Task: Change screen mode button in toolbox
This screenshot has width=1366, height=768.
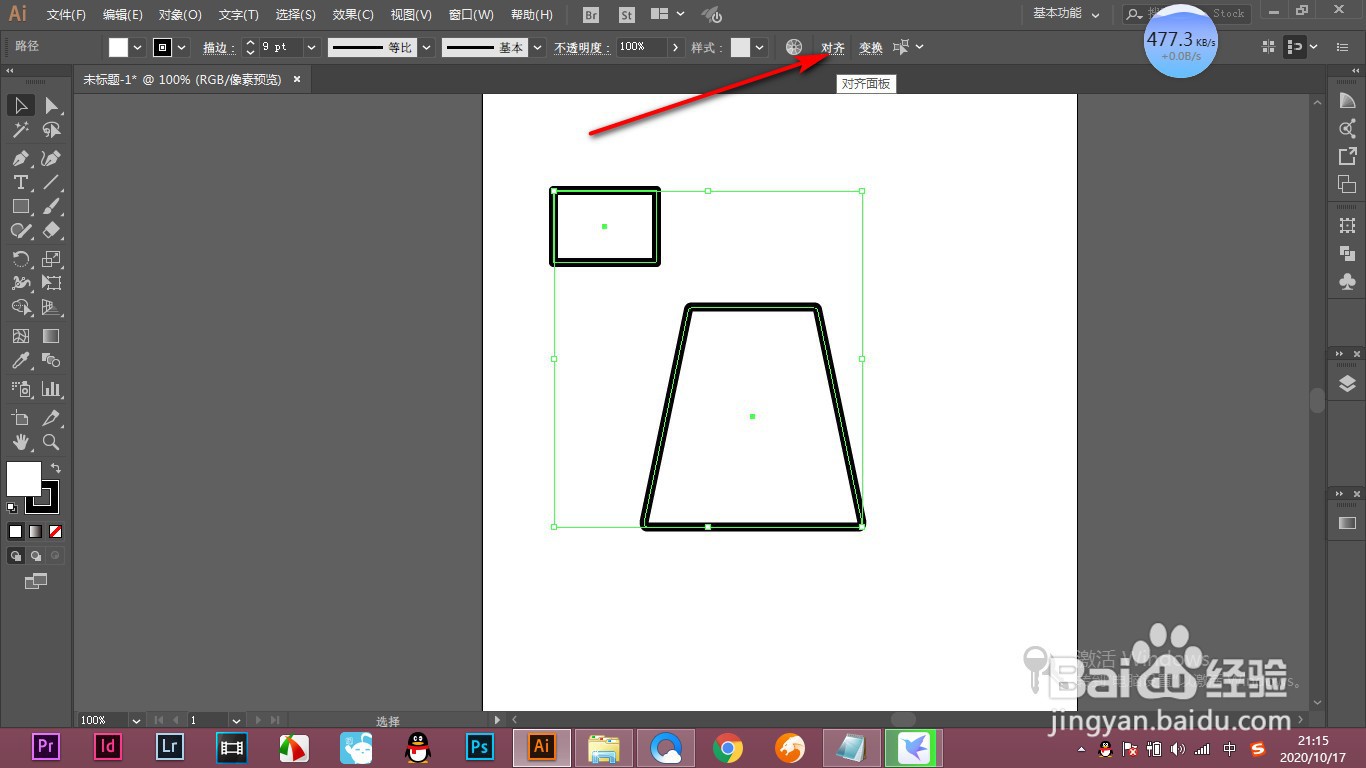Action: click(x=36, y=581)
